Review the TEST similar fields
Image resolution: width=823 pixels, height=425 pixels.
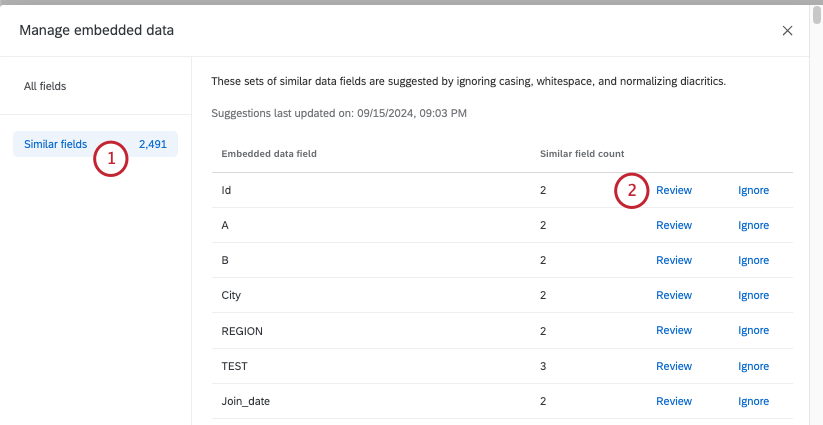pyautogui.click(x=674, y=366)
